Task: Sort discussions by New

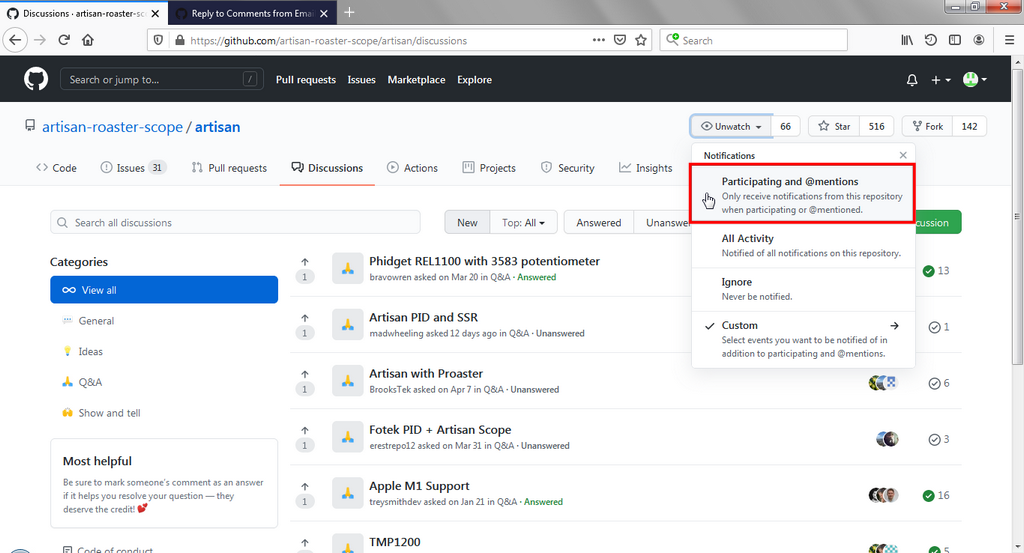Action: tap(467, 223)
